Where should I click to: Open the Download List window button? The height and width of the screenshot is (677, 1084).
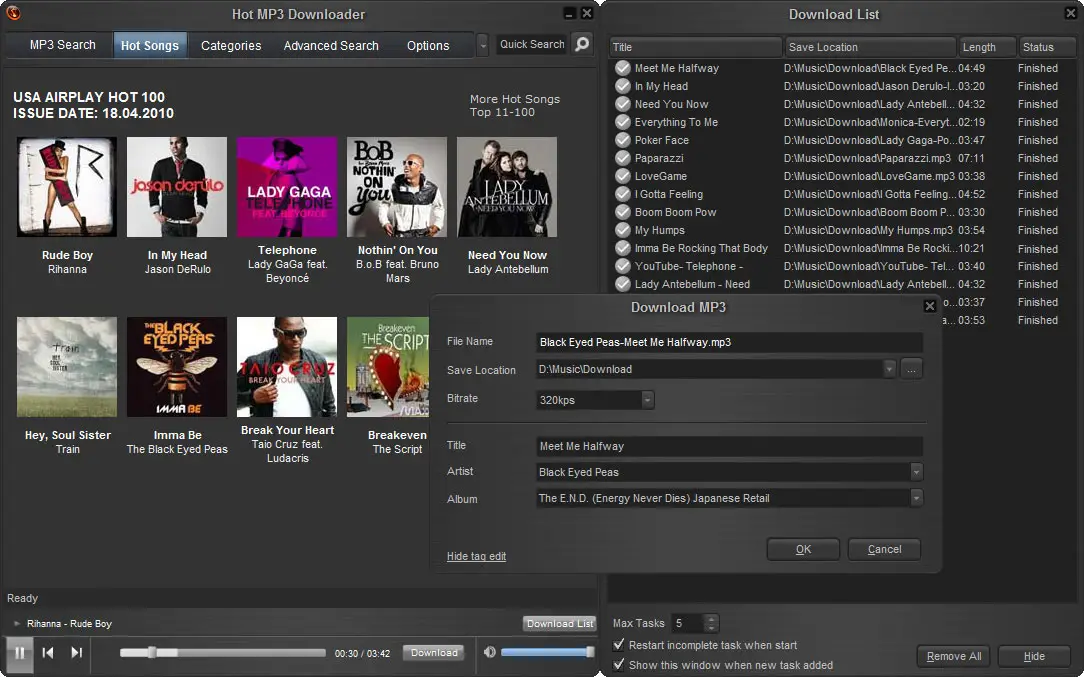pyautogui.click(x=559, y=624)
